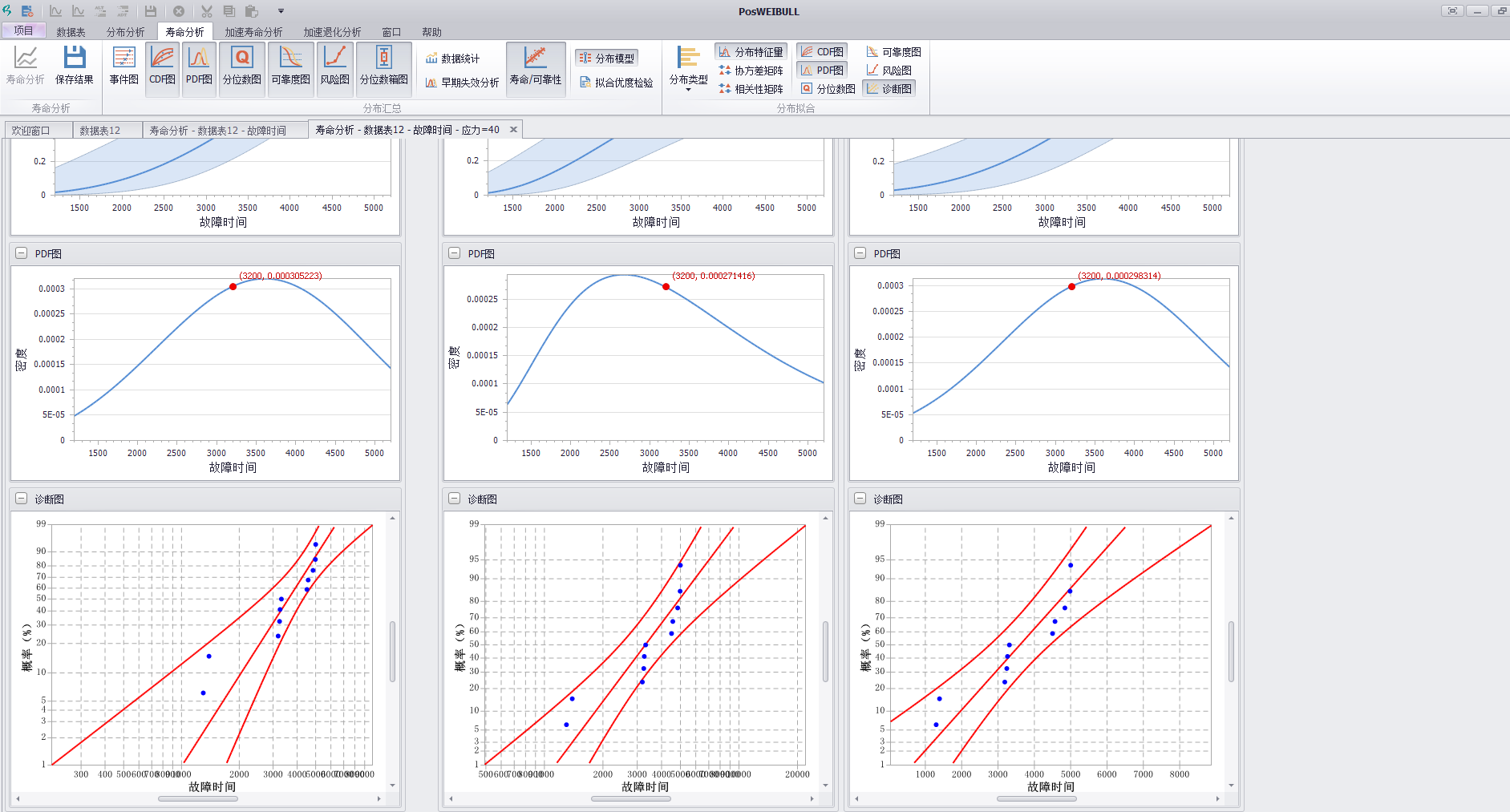Click right diagnostic plot scroll-down arrow
Screen dimensions: 1510x812
[x=1231, y=786]
